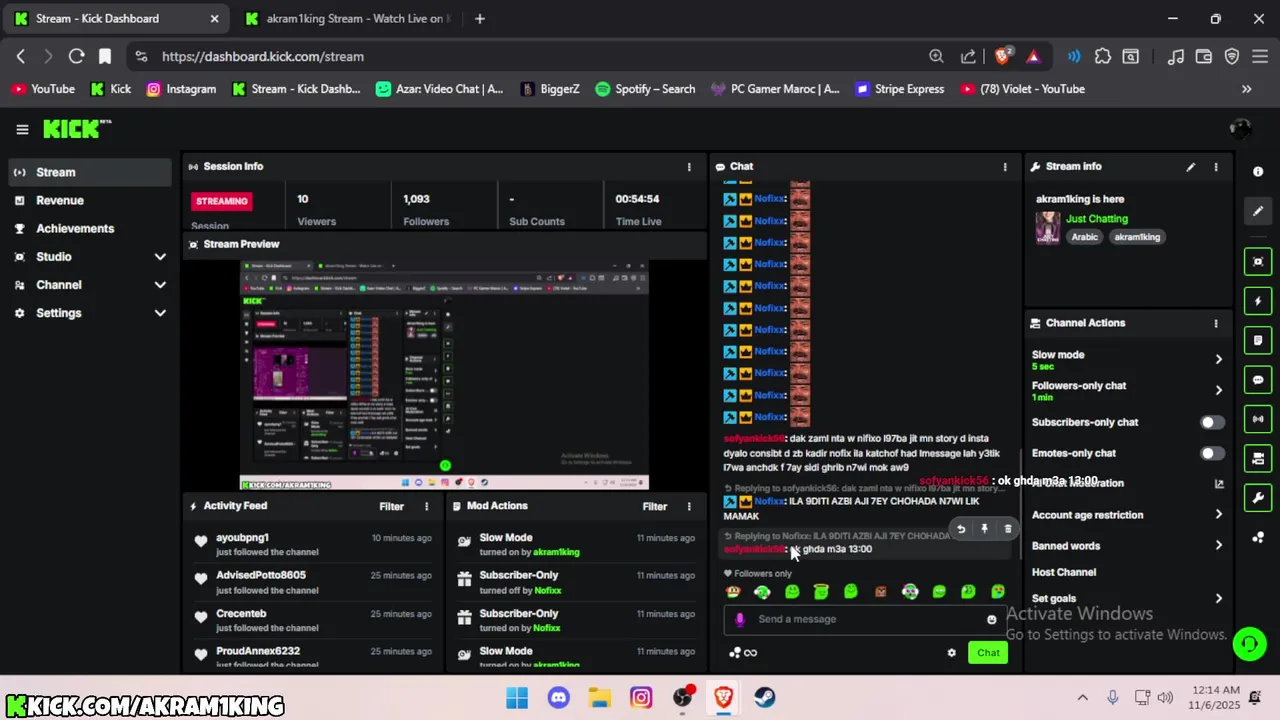Toggle the broadcast signal widget icon in the right sidebar
This screenshot has height=720, width=1280.
(x=1258, y=419)
